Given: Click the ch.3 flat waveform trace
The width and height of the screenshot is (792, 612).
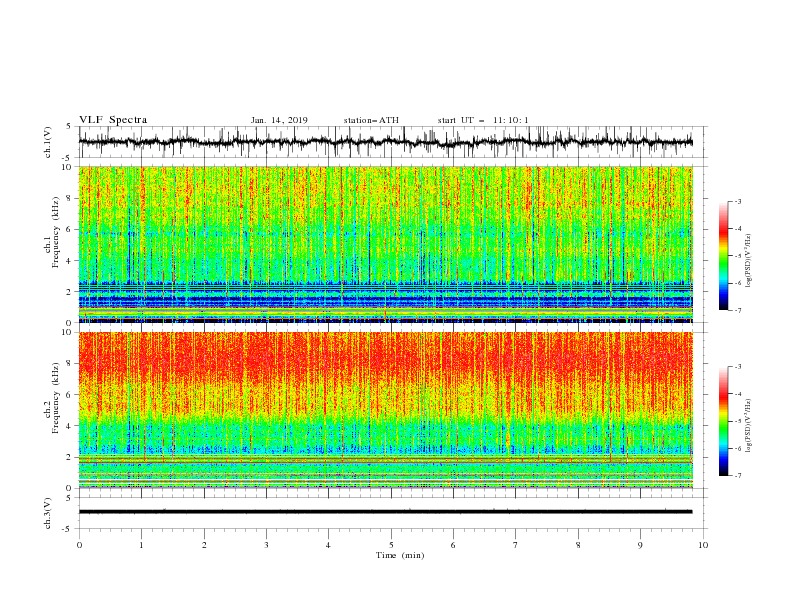Looking at the screenshot, I should [385, 512].
